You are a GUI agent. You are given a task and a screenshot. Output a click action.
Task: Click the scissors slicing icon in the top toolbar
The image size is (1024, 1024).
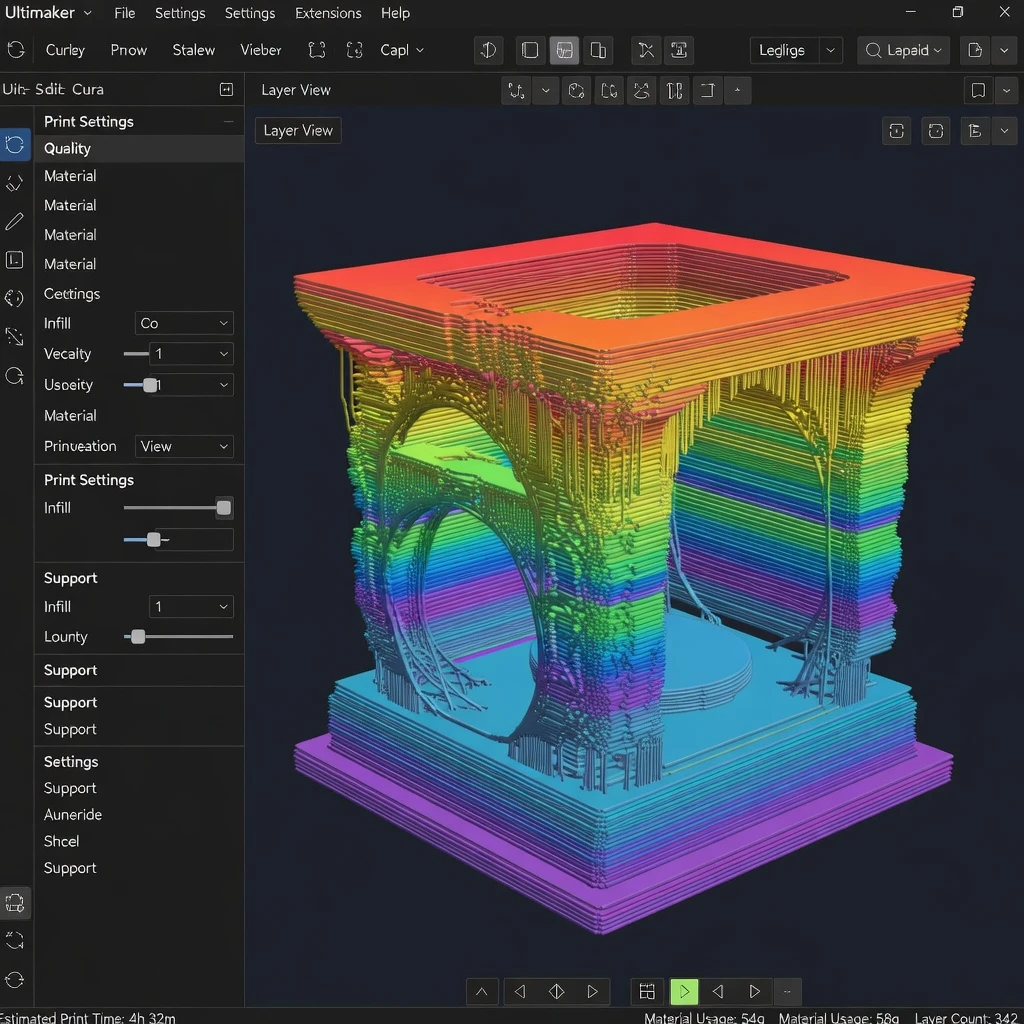pos(645,49)
